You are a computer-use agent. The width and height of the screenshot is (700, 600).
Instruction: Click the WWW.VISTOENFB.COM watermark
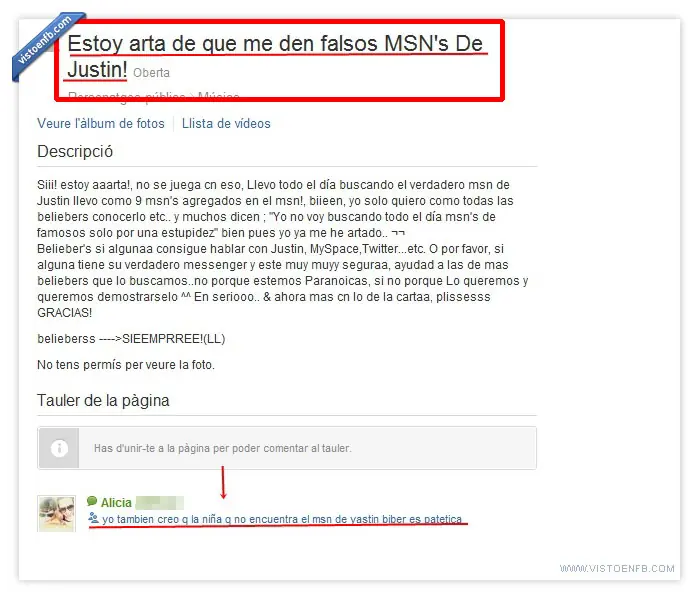[x=617, y=568]
